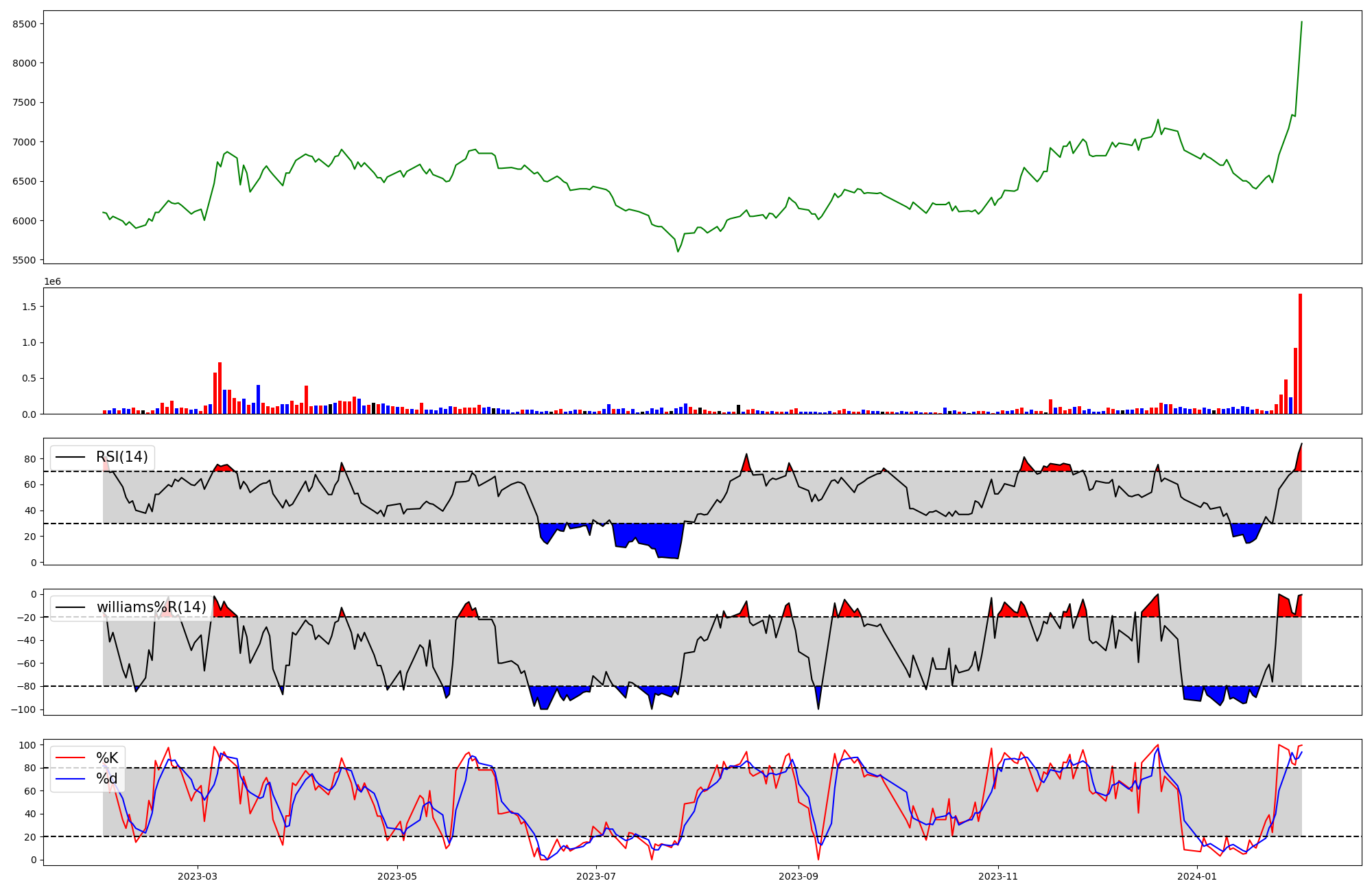
Task: Click the final peak of green price line
Action: (1301, 23)
